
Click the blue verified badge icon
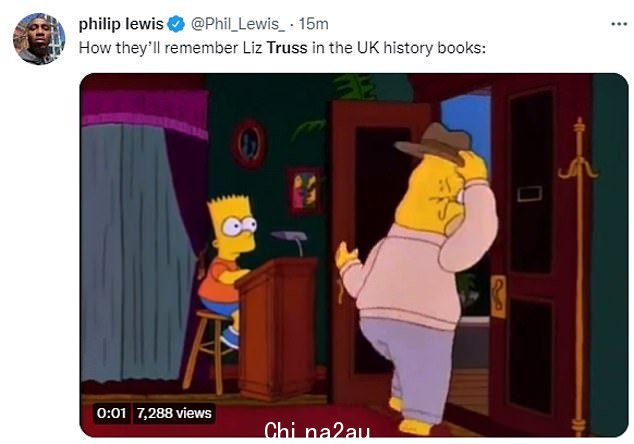click(176, 24)
